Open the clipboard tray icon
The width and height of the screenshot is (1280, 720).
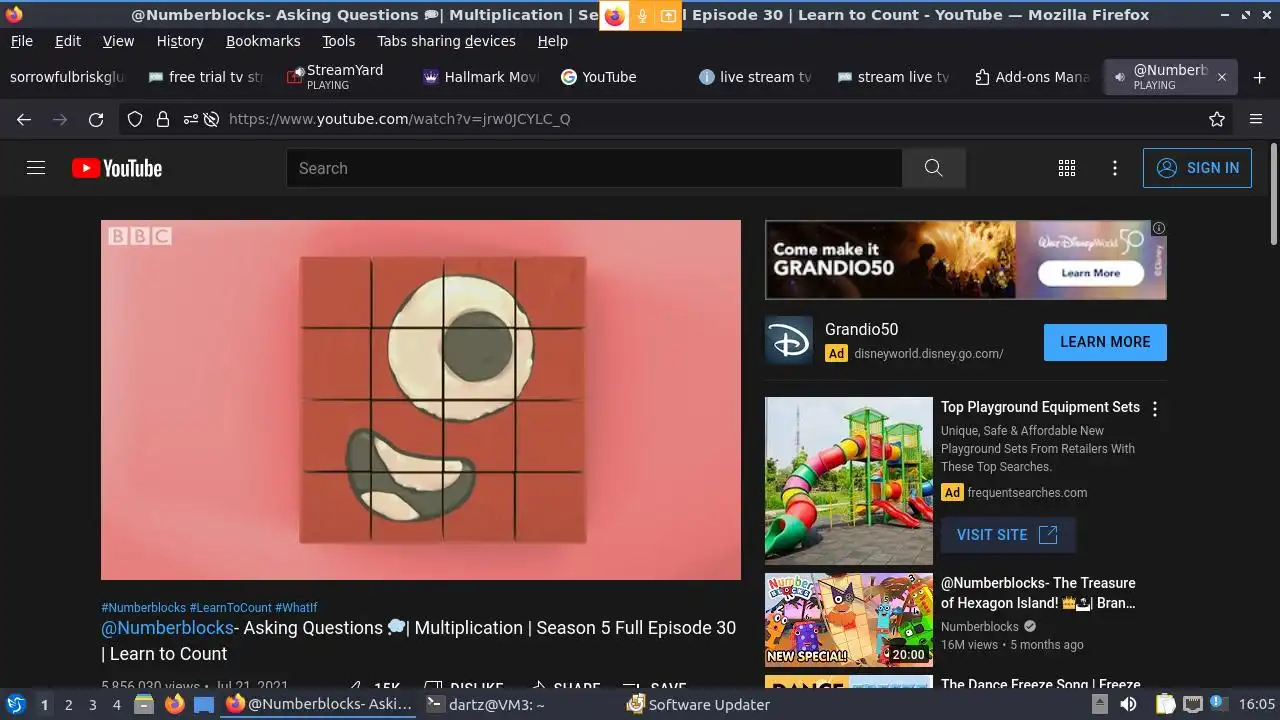click(1166, 704)
